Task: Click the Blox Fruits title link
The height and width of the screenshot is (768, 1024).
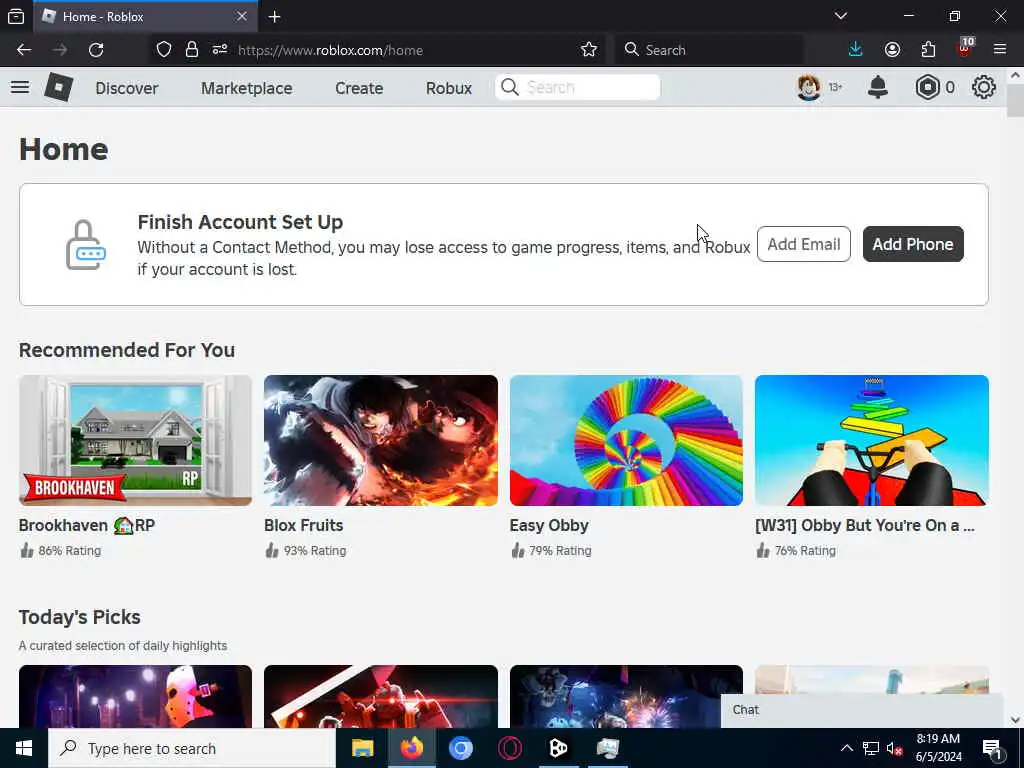Action: pos(304,525)
